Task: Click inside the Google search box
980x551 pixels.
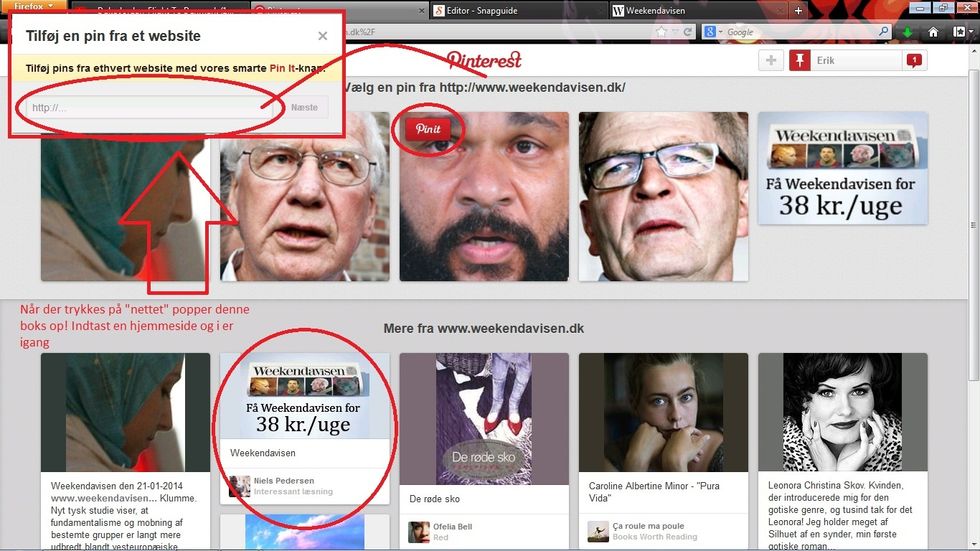Action: (x=800, y=32)
